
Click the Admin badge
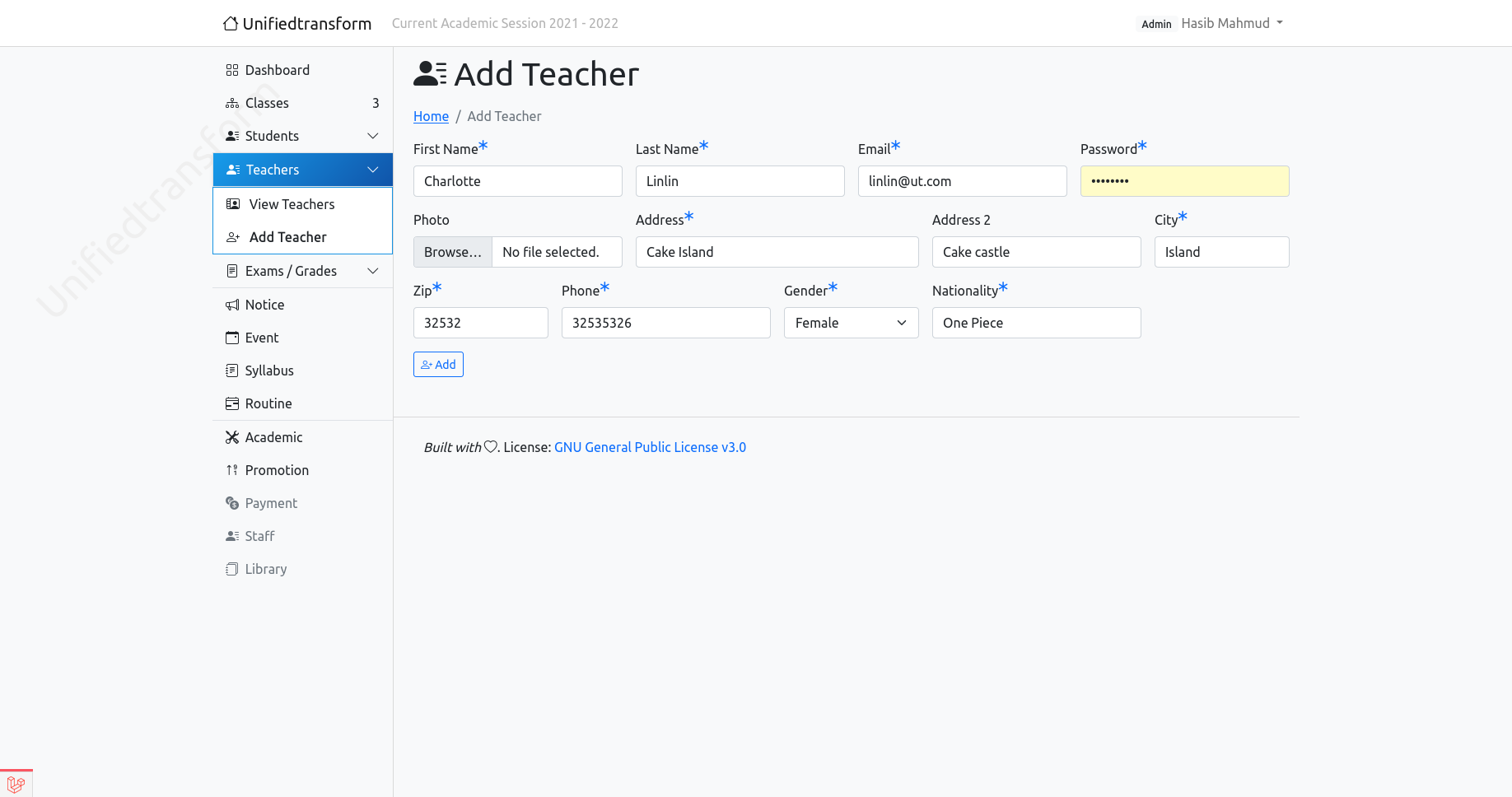1156,24
